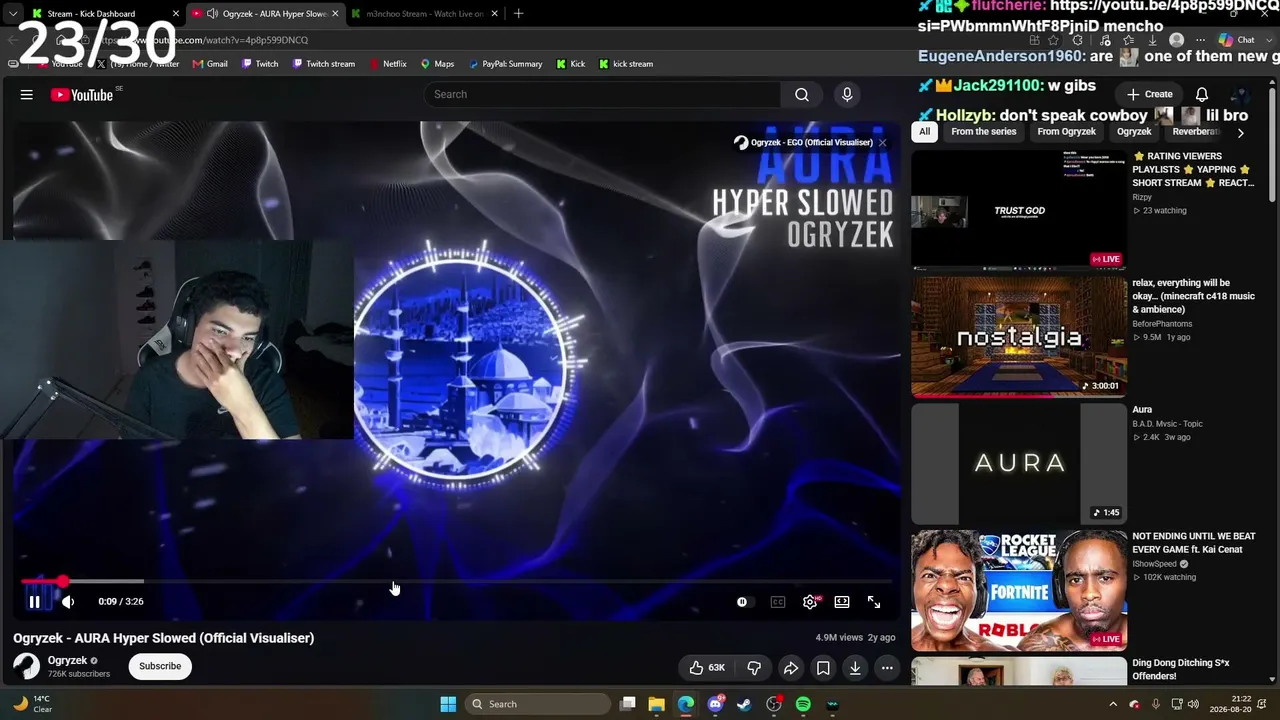
Task: Open the AURA B.A.D. Mvsic thumbnail
Action: click(x=1019, y=464)
